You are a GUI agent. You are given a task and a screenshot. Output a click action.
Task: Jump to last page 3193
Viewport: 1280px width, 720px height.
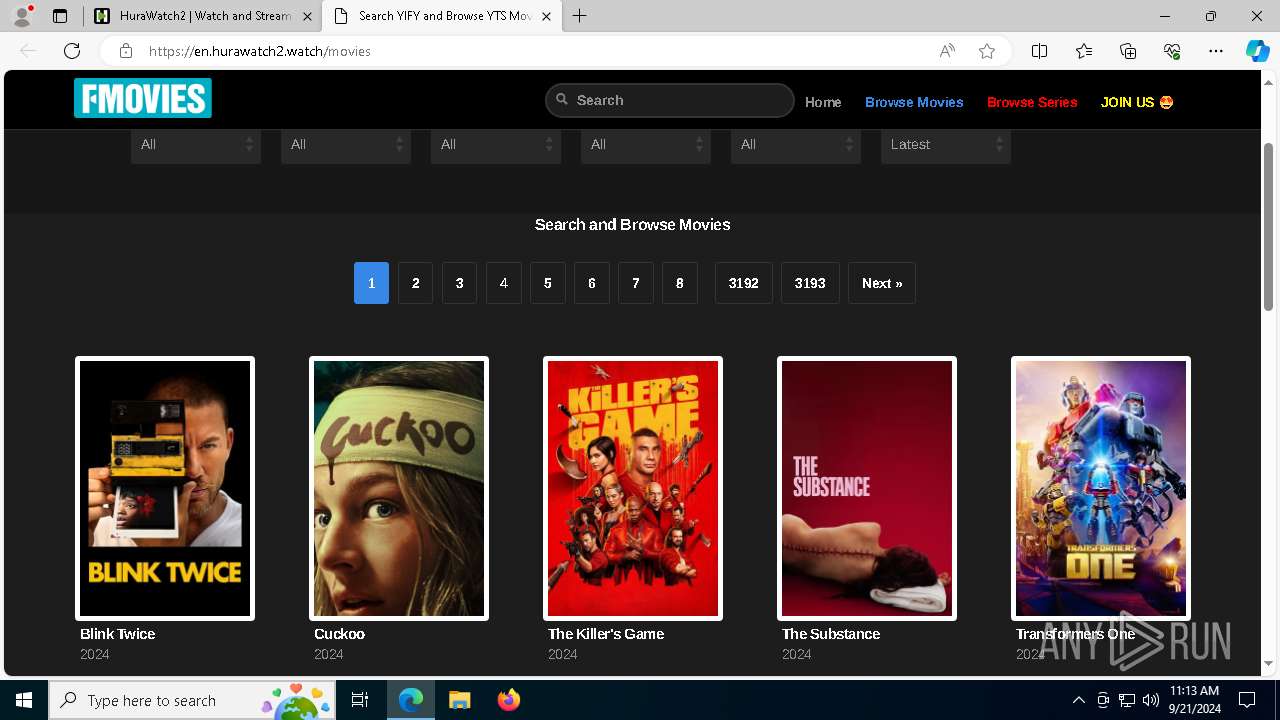coord(810,283)
